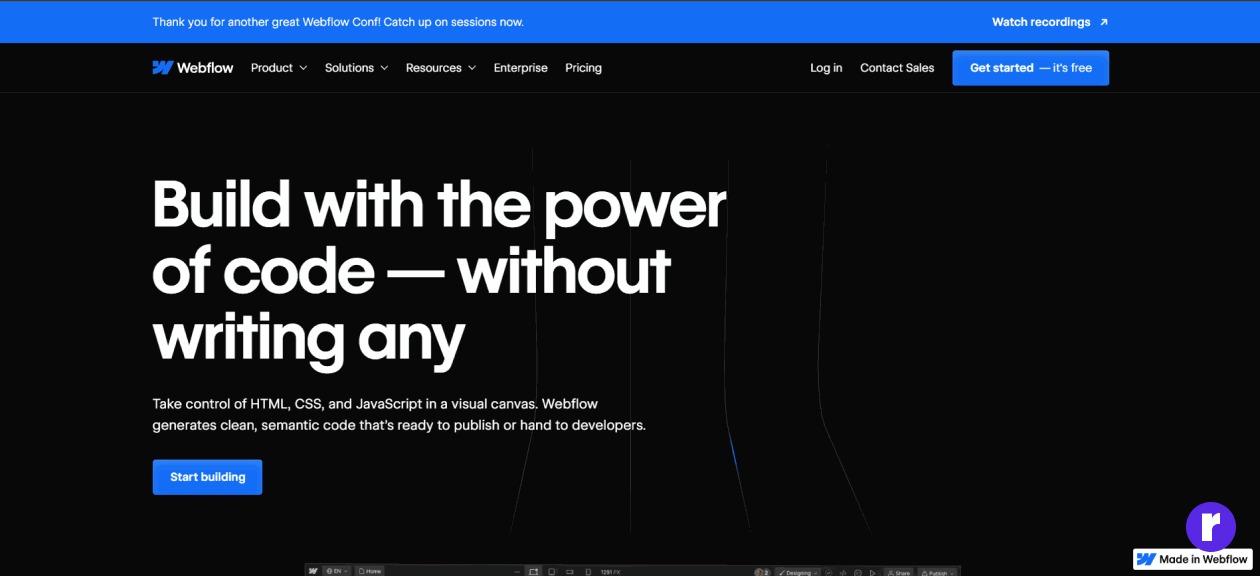Select the desktop breakpoint icon in Designer preview
Viewport: 1260px width, 576px height.
[x=534, y=572]
